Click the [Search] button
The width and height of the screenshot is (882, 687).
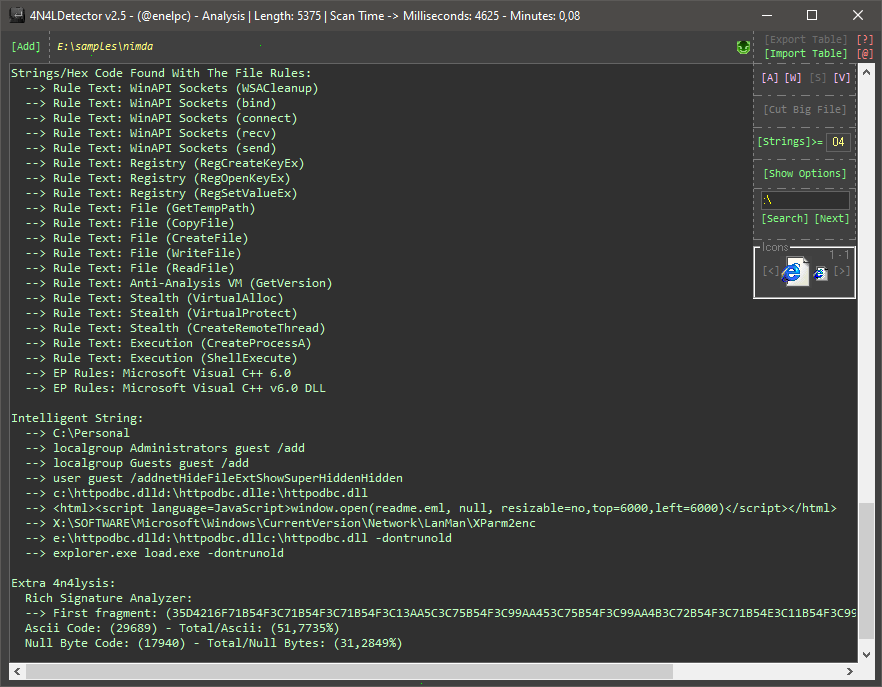[x=785, y=219]
